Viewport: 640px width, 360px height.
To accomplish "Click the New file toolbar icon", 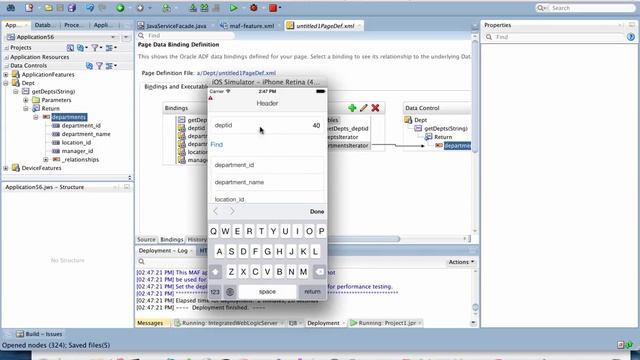I will pyautogui.click(x=29, y=8).
